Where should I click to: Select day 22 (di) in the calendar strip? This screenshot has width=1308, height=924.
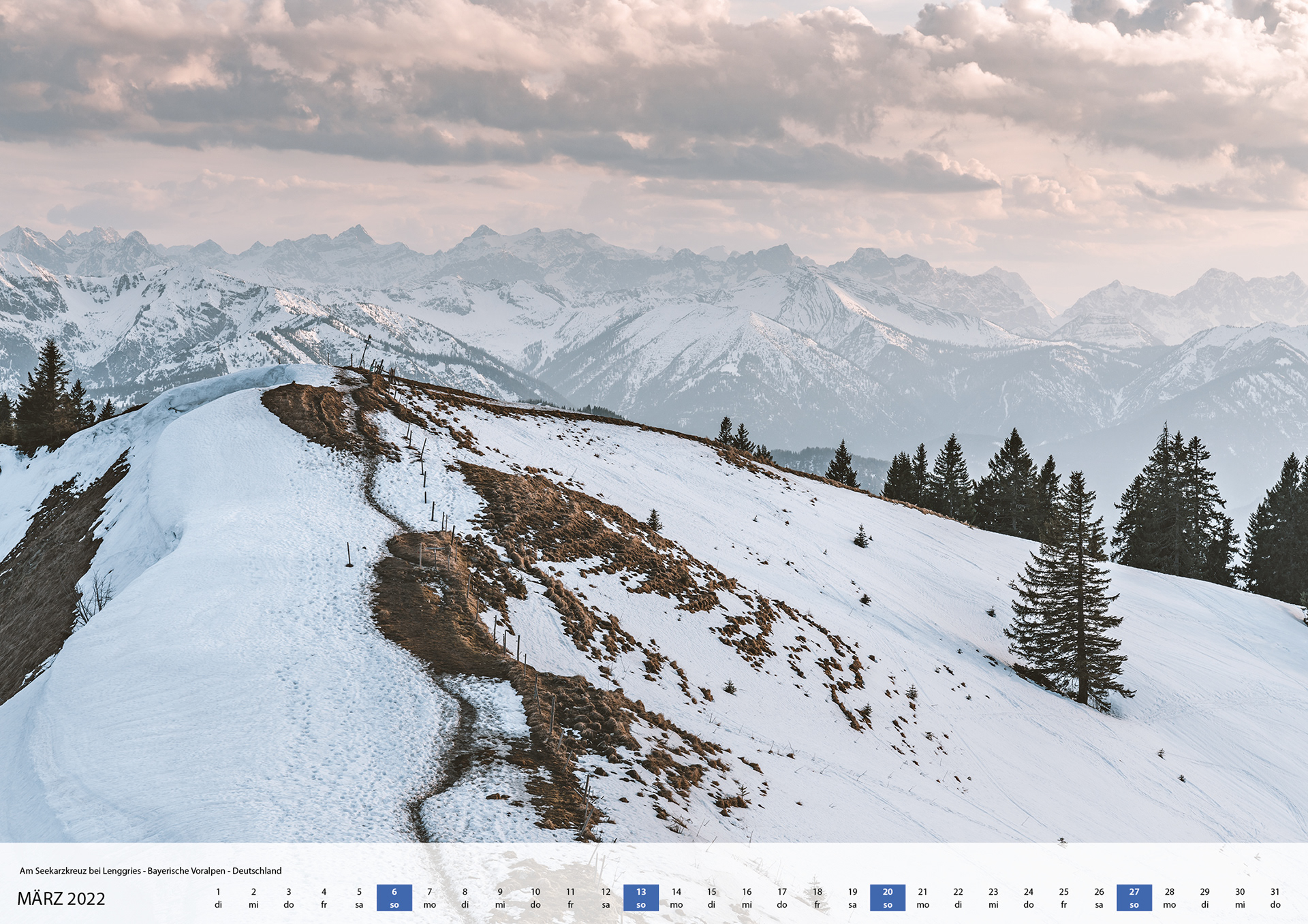pos(958,898)
